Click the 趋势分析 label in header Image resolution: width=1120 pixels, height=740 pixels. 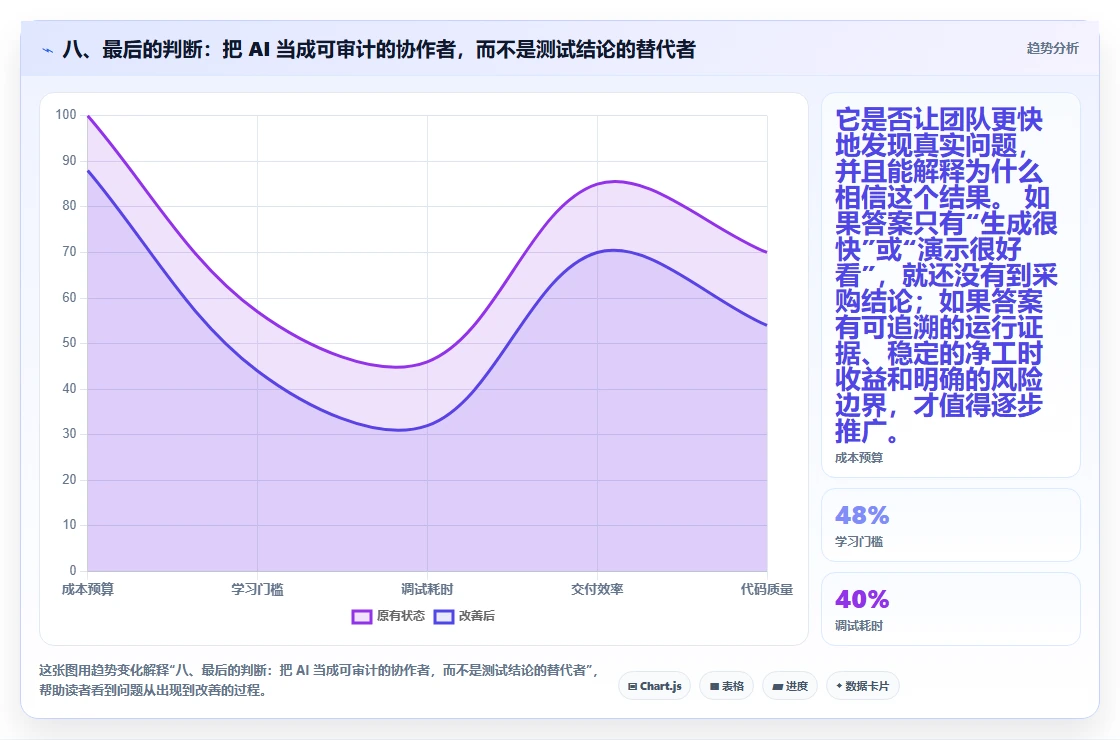1052,48
